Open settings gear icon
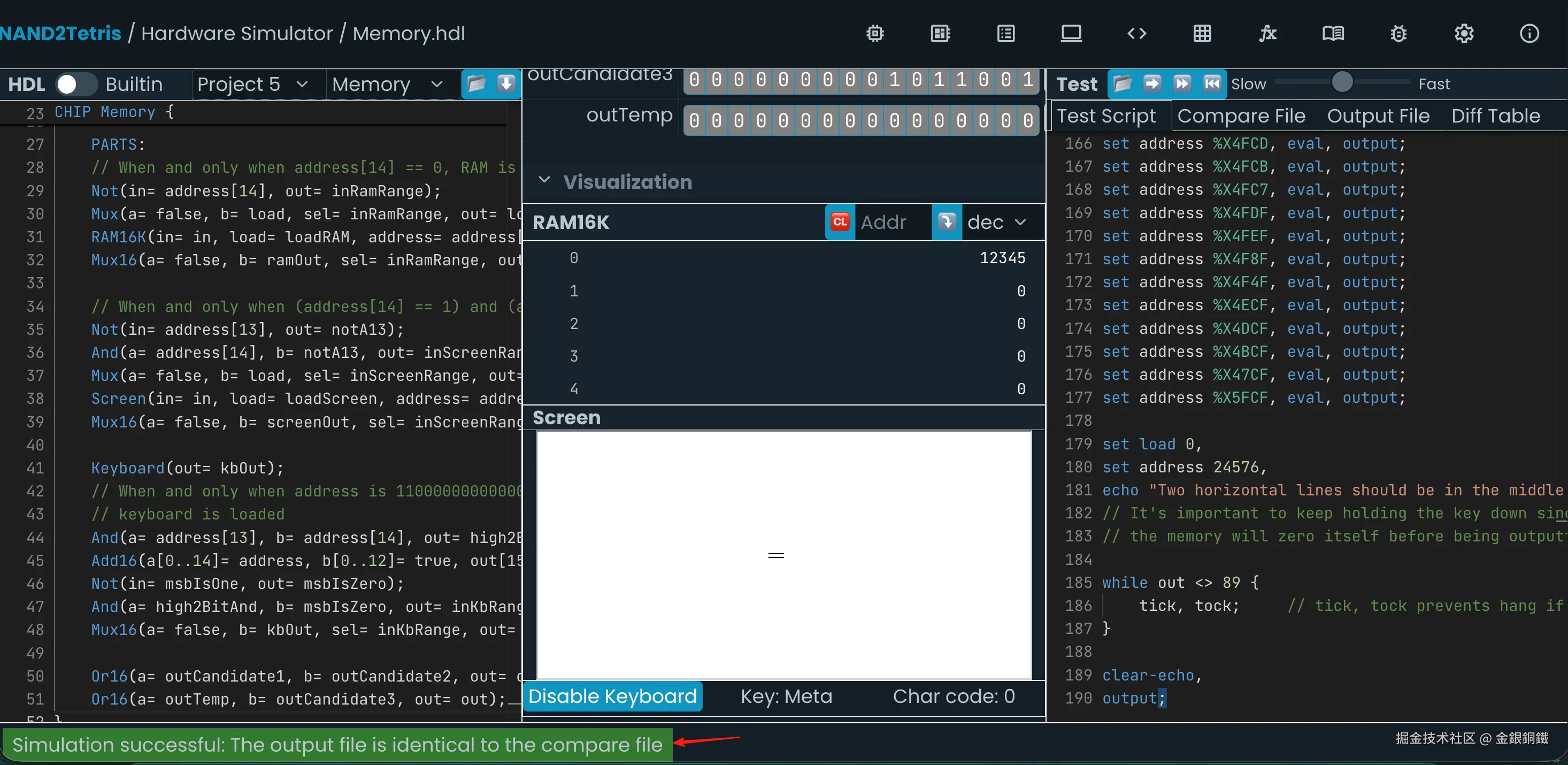The height and width of the screenshot is (765, 1568). [1463, 34]
